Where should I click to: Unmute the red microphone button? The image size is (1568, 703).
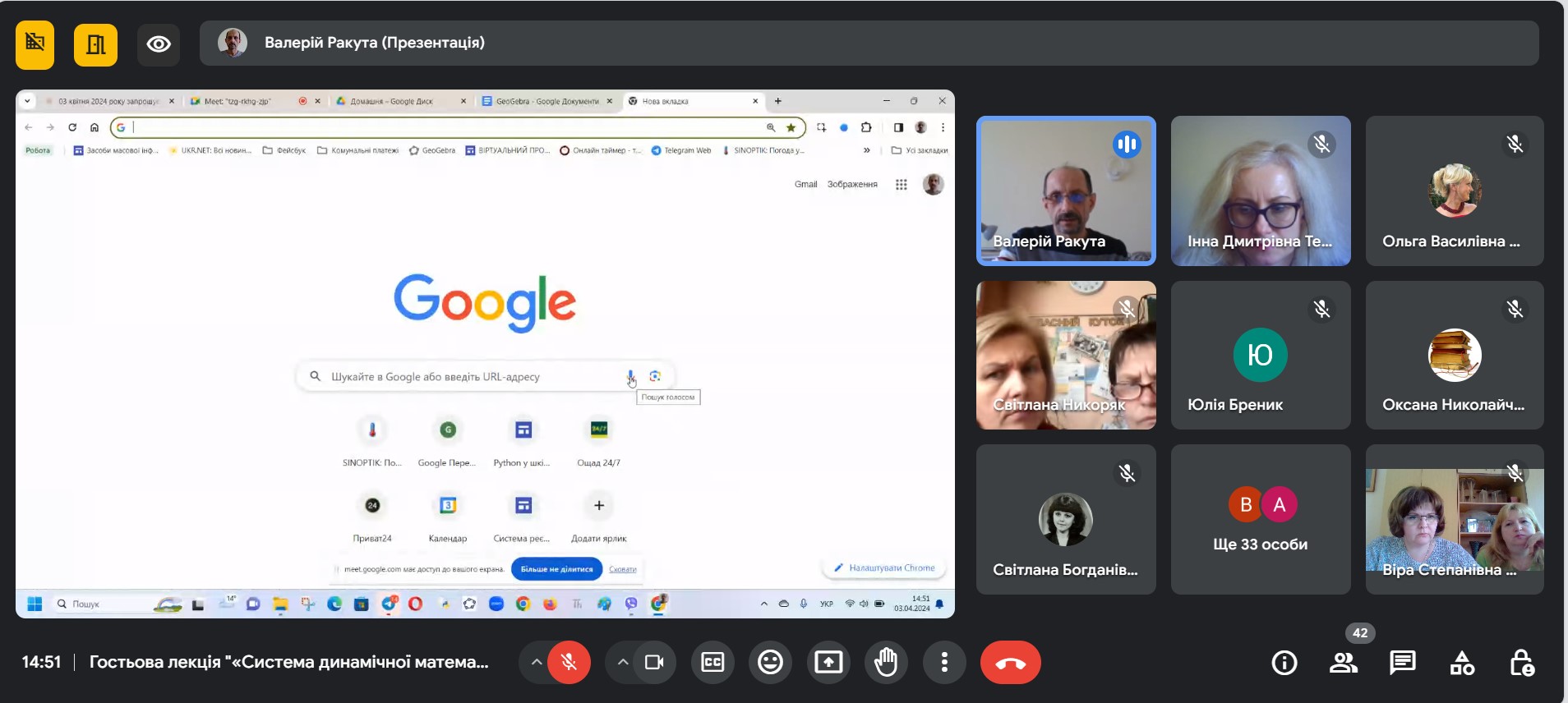click(569, 662)
